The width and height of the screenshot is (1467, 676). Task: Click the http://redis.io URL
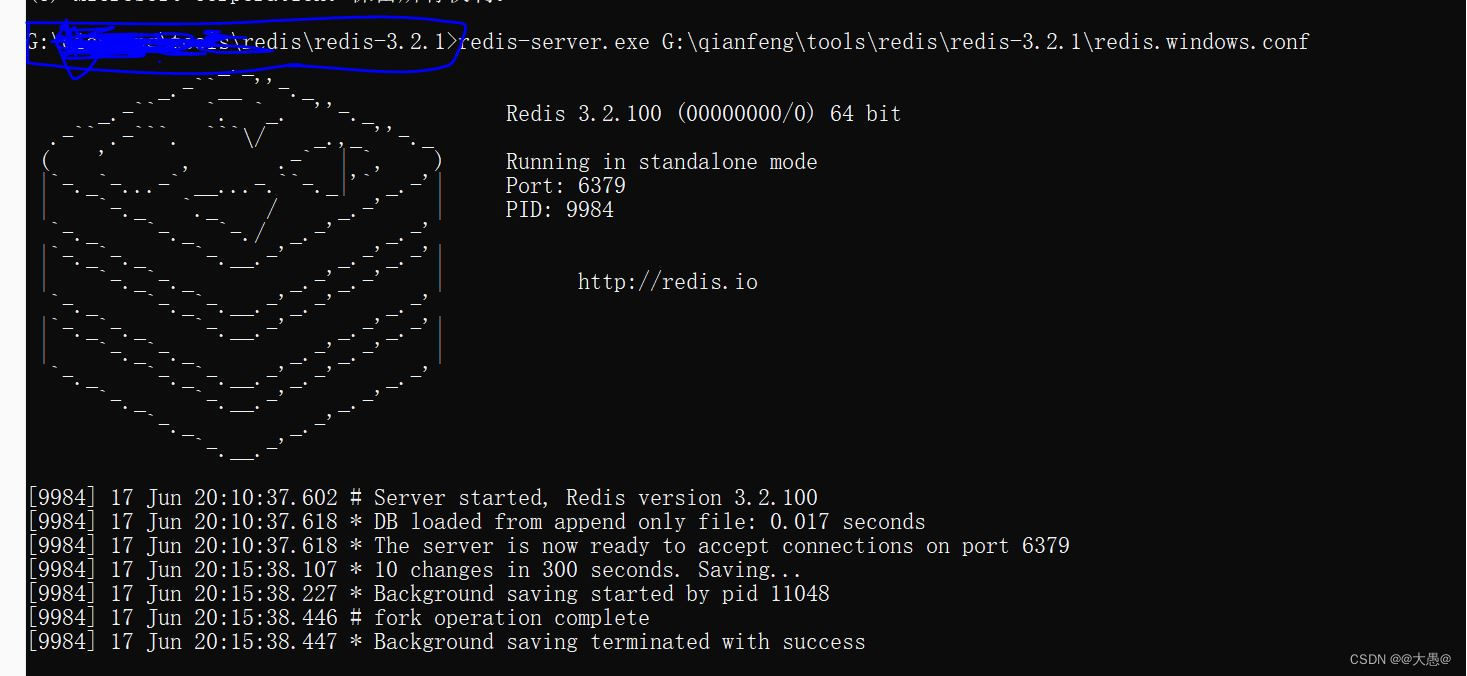click(667, 282)
